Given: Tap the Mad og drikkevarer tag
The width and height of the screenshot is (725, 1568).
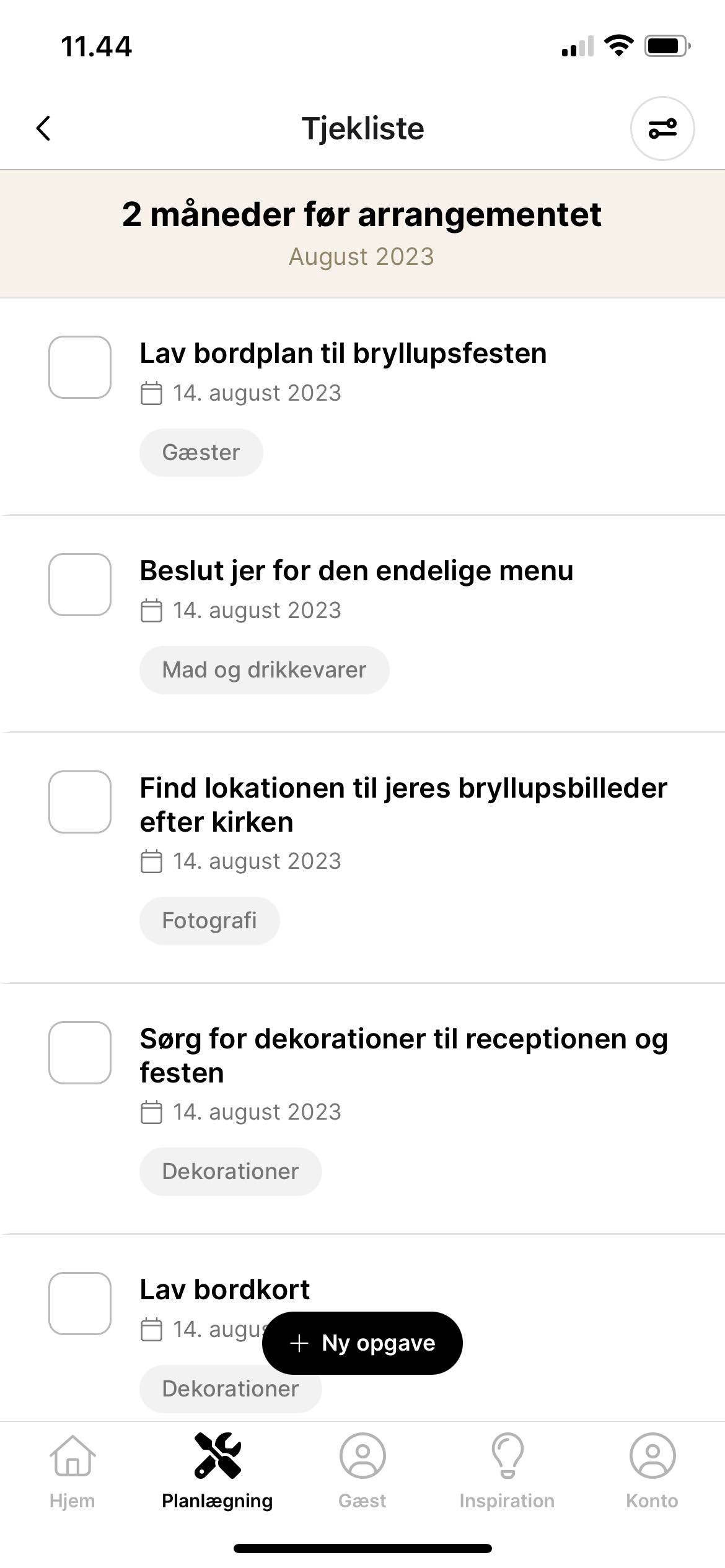Looking at the screenshot, I should click(x=264, y=670).
